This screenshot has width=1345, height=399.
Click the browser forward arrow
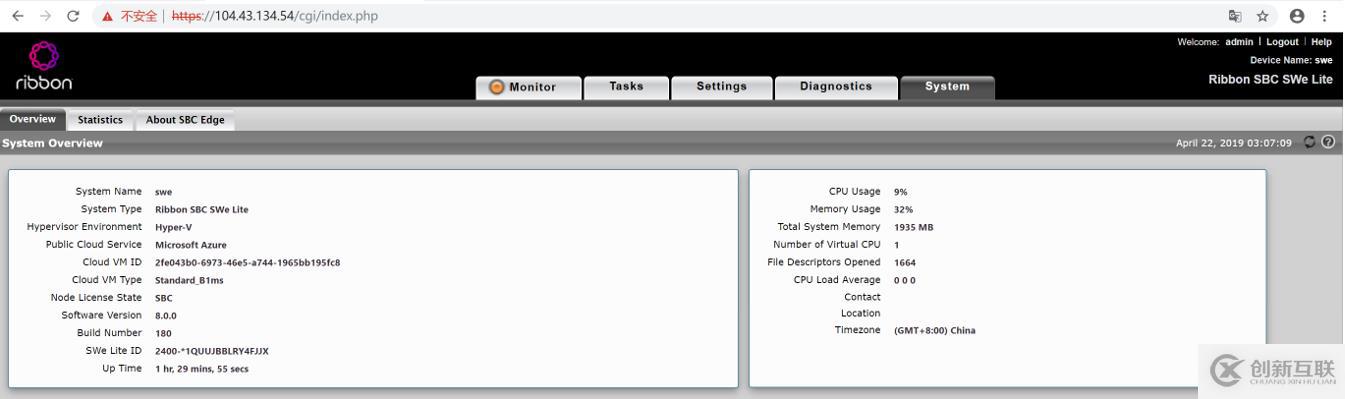point(45,16)
